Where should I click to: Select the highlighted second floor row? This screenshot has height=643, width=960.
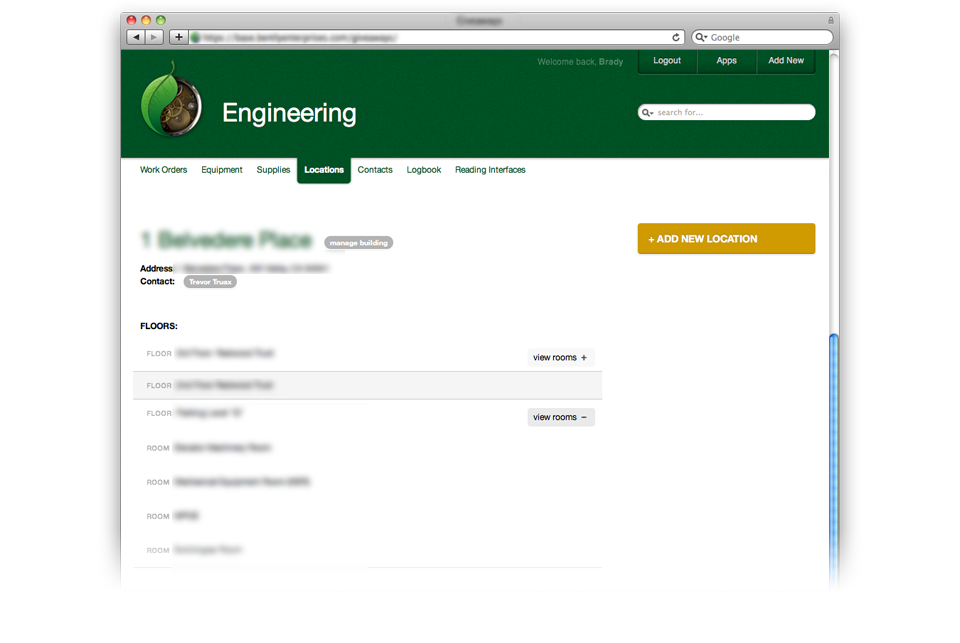tap(367, 385)
